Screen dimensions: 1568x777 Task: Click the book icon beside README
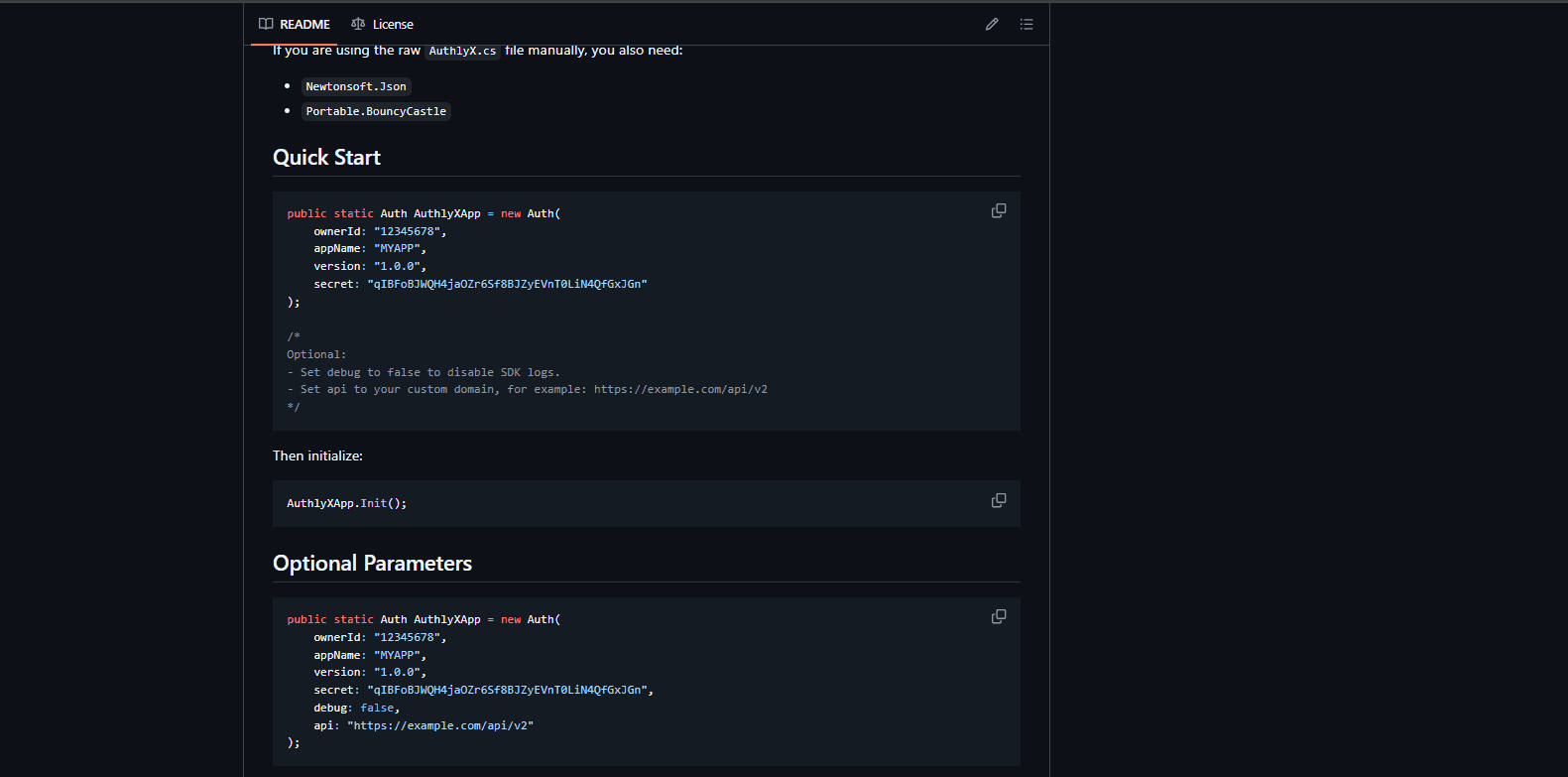pos(266,24)
